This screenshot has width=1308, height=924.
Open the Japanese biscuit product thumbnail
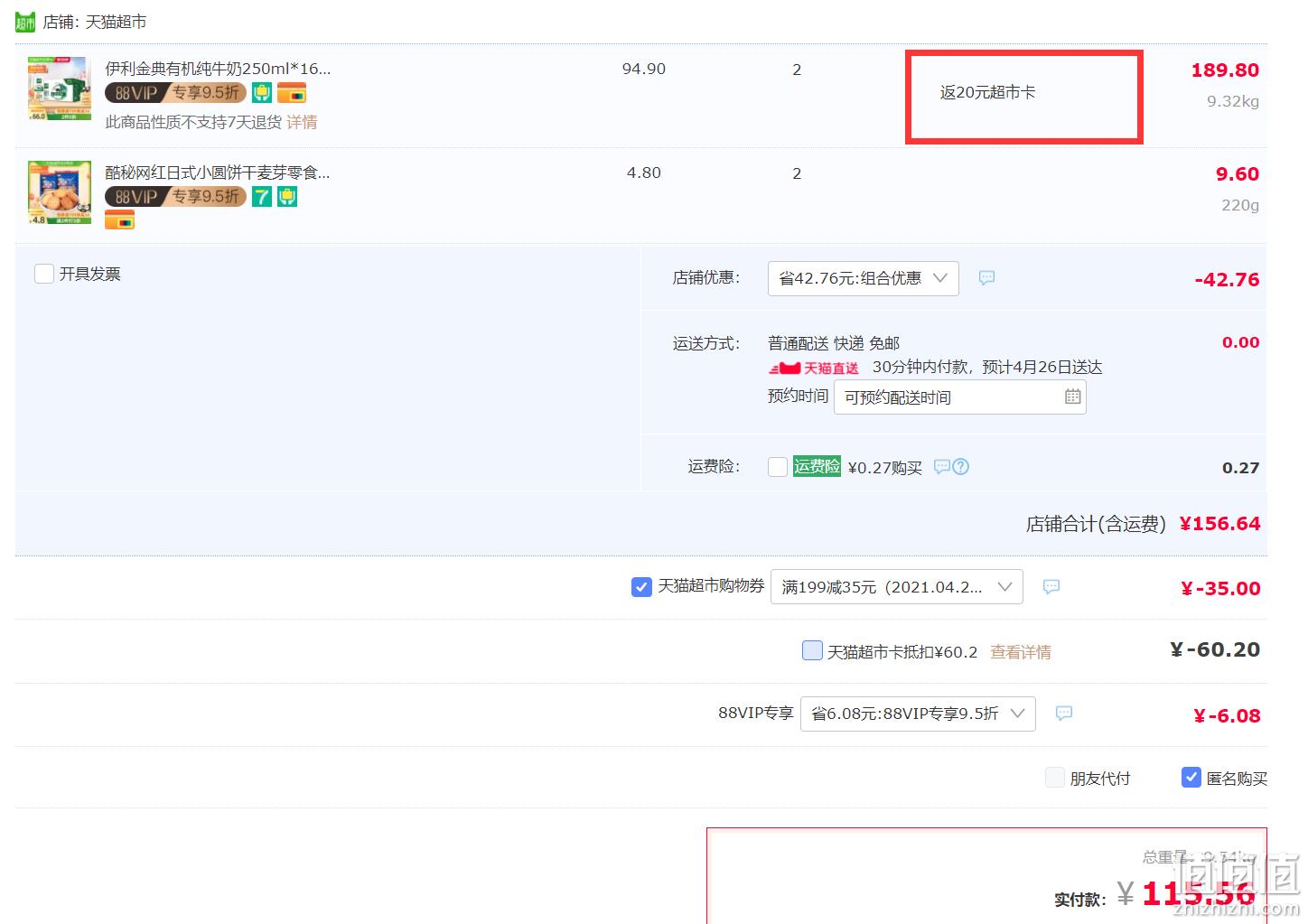click(x=60, y=192)
